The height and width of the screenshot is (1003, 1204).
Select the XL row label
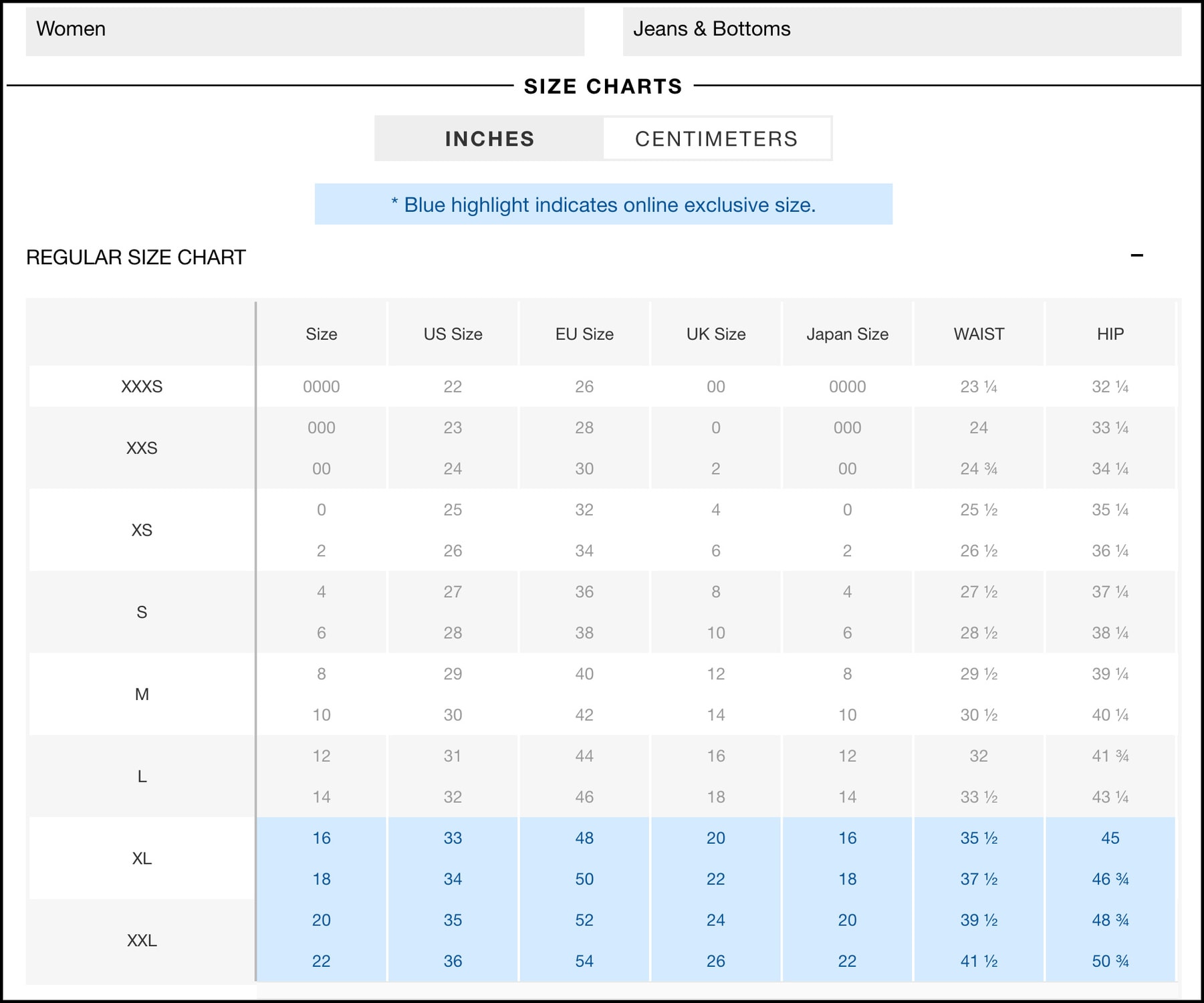[142, 859]
